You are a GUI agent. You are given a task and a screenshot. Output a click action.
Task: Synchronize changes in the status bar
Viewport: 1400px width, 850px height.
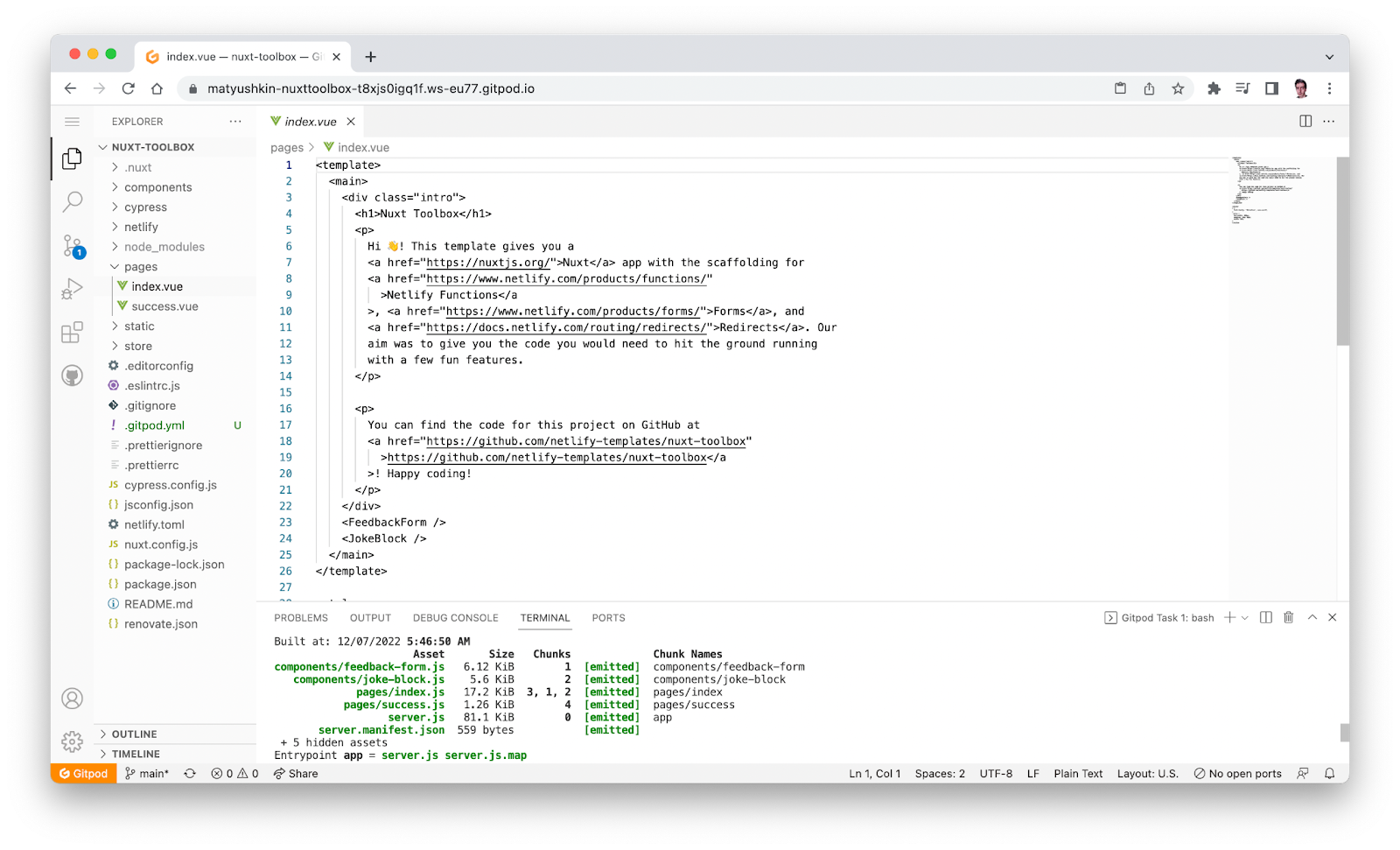(190, 774)
